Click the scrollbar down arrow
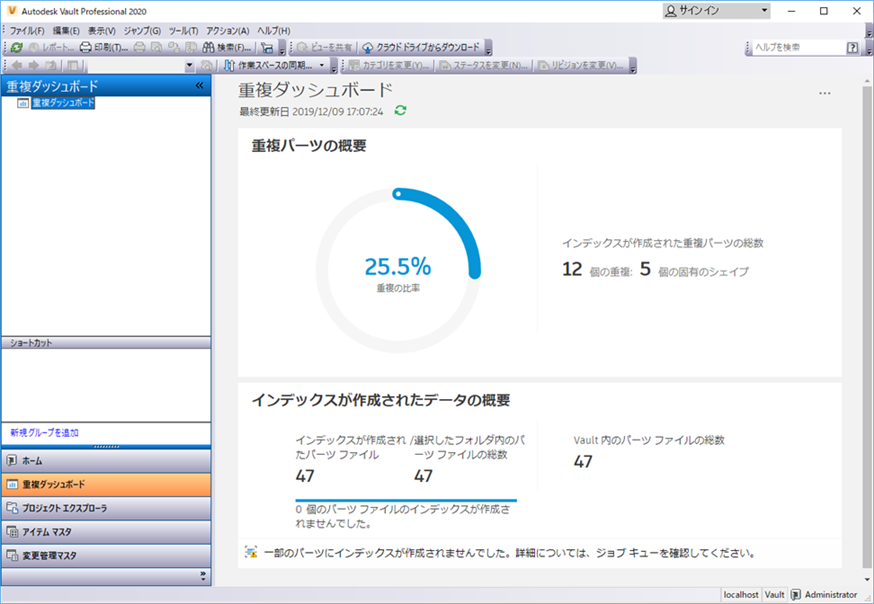874x604 pixels. [867, 579]
